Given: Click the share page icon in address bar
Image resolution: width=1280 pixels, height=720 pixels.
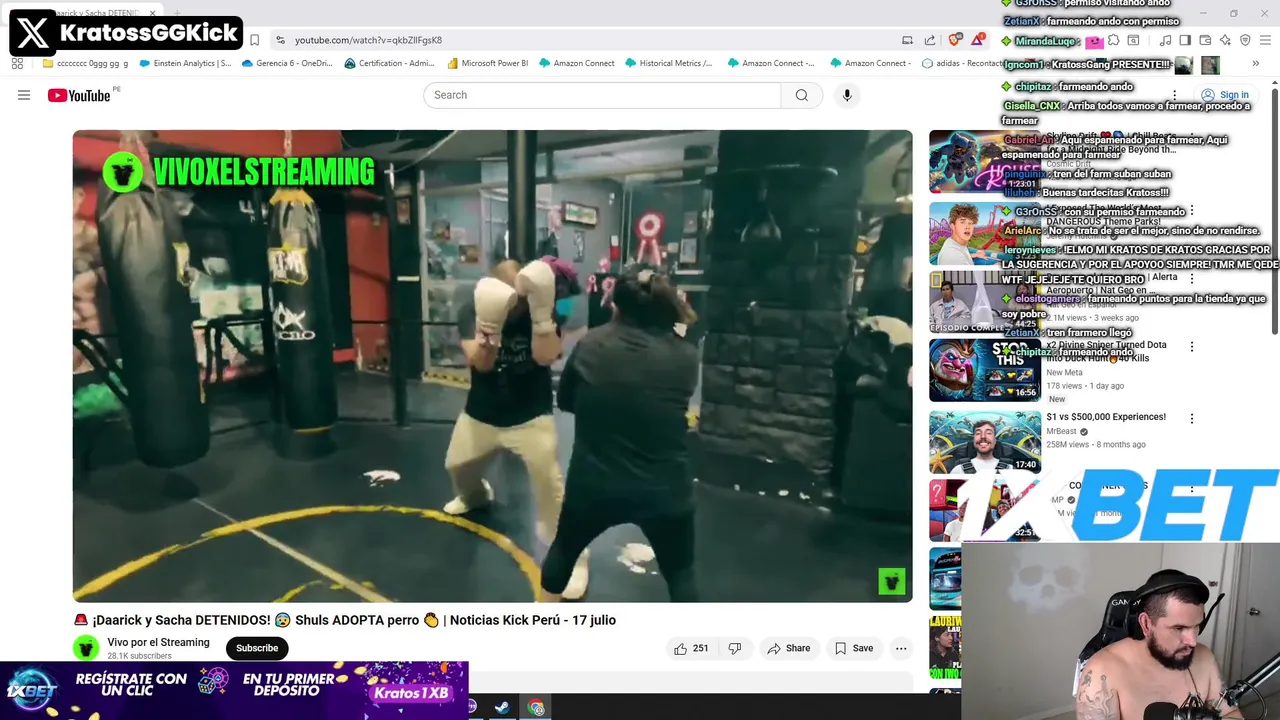Looking at the screenshot, I should tap(930, 40).
